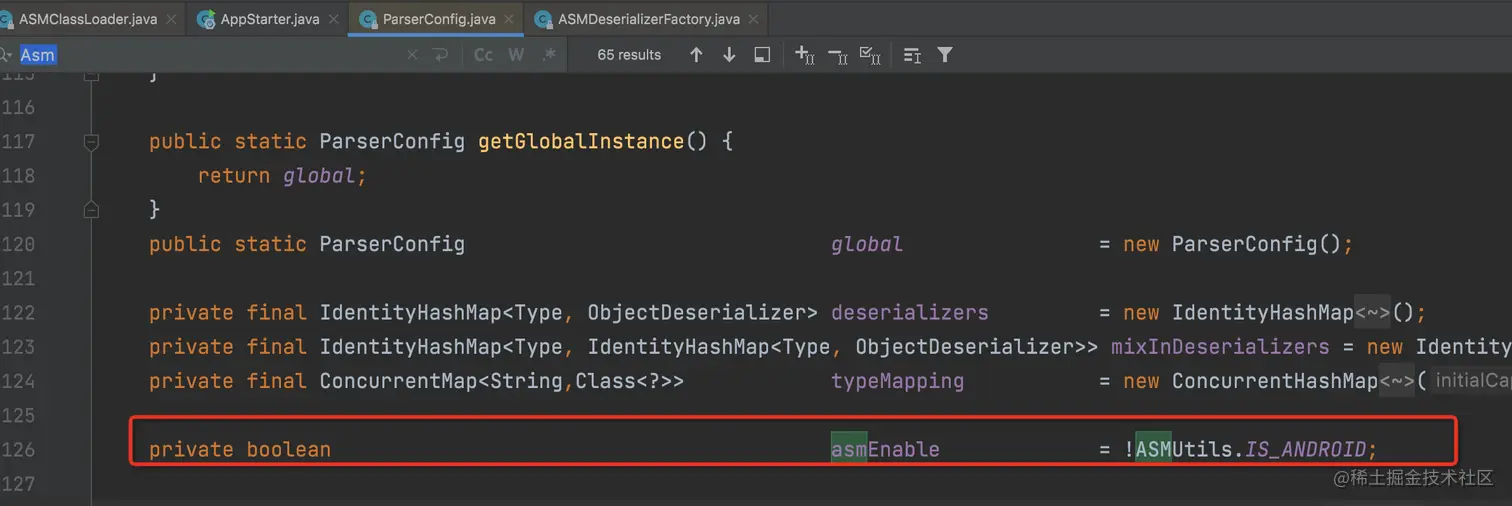Close the ASMDeserializerFactory.java tab
Image resolution: width=1512 pixels, height=506 pixels.
pos(755,19)
